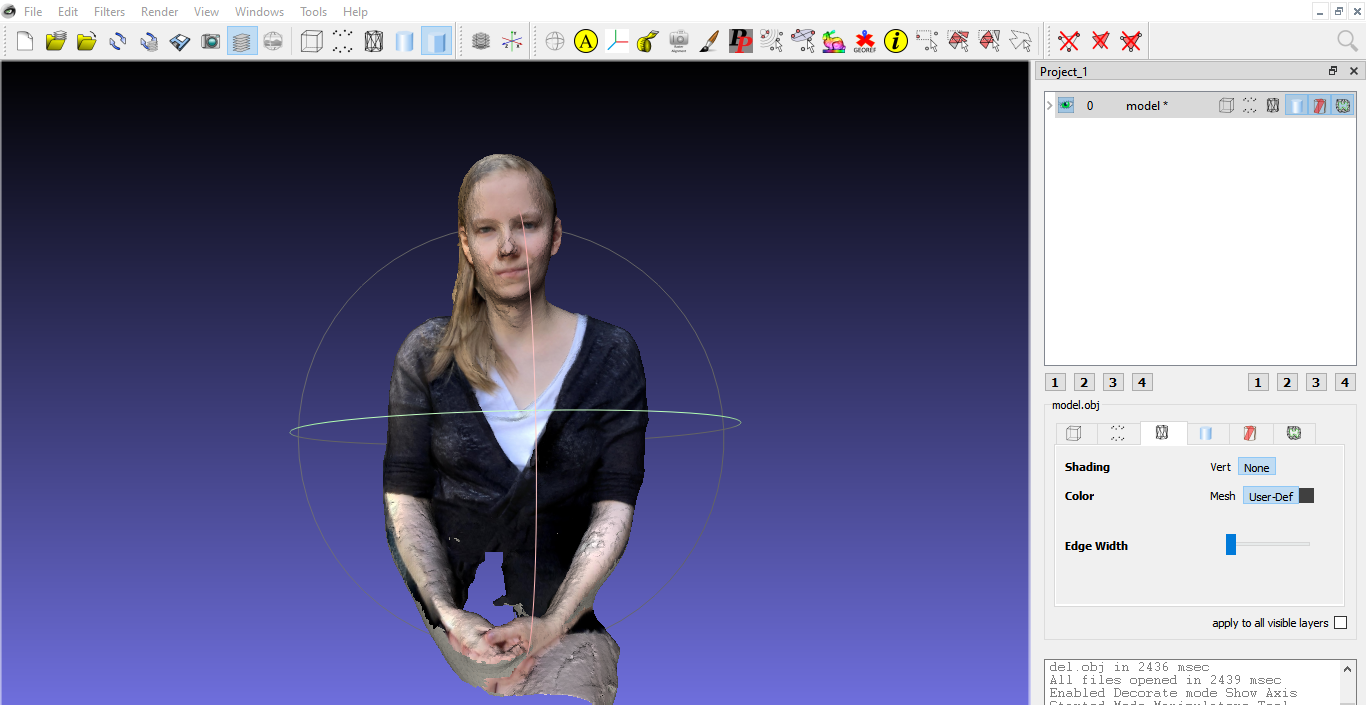
Task: Click right-group view button 4
Action: [1346, 382]
